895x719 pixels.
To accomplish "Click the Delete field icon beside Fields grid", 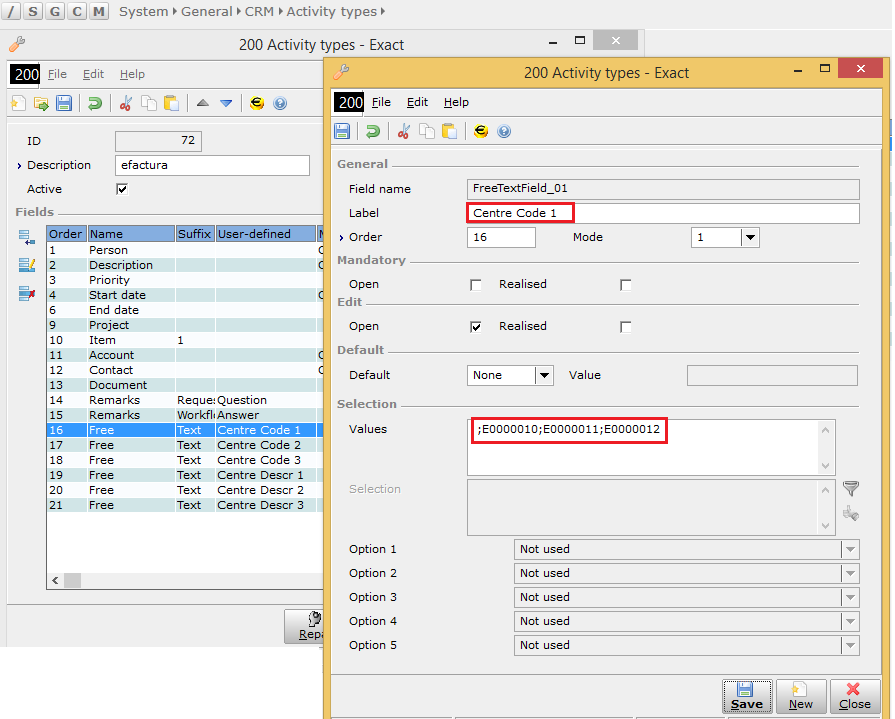I will pyautogui.click(x=26, y=293).
